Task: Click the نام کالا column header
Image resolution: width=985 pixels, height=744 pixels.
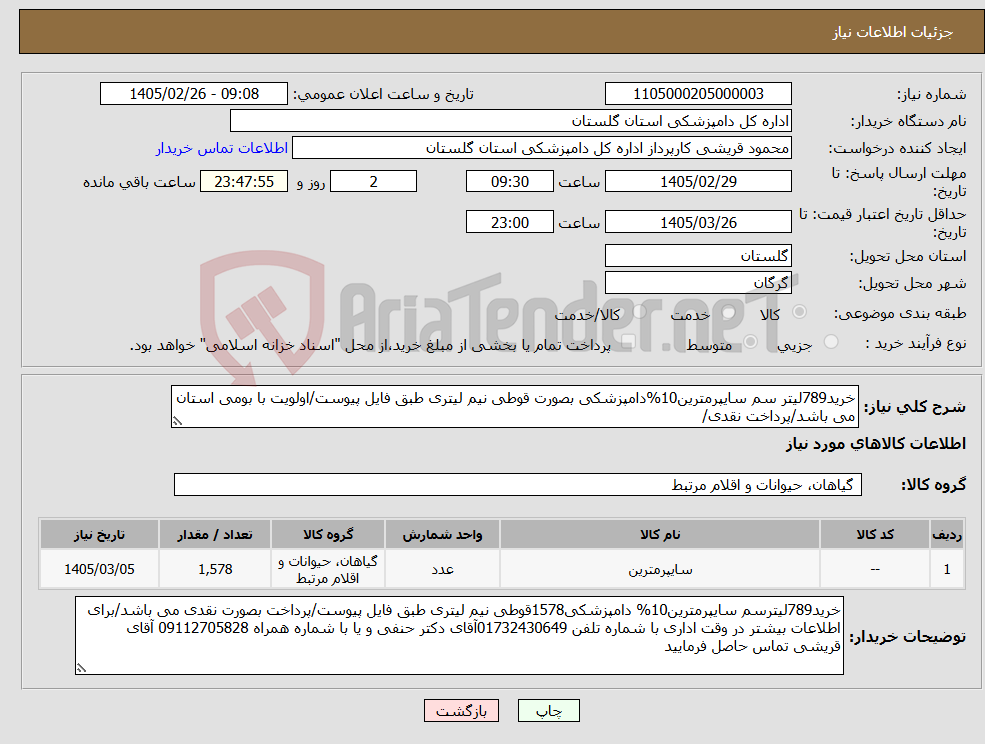Action: tap(660, 534)
